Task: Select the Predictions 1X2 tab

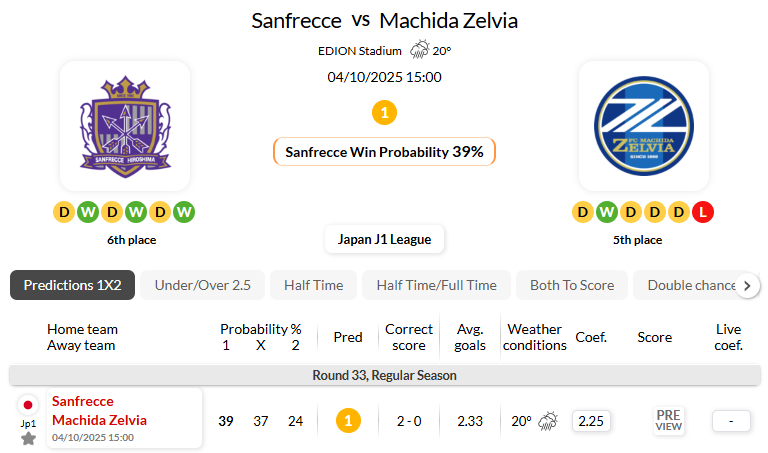Action: [x=72, y=285]
